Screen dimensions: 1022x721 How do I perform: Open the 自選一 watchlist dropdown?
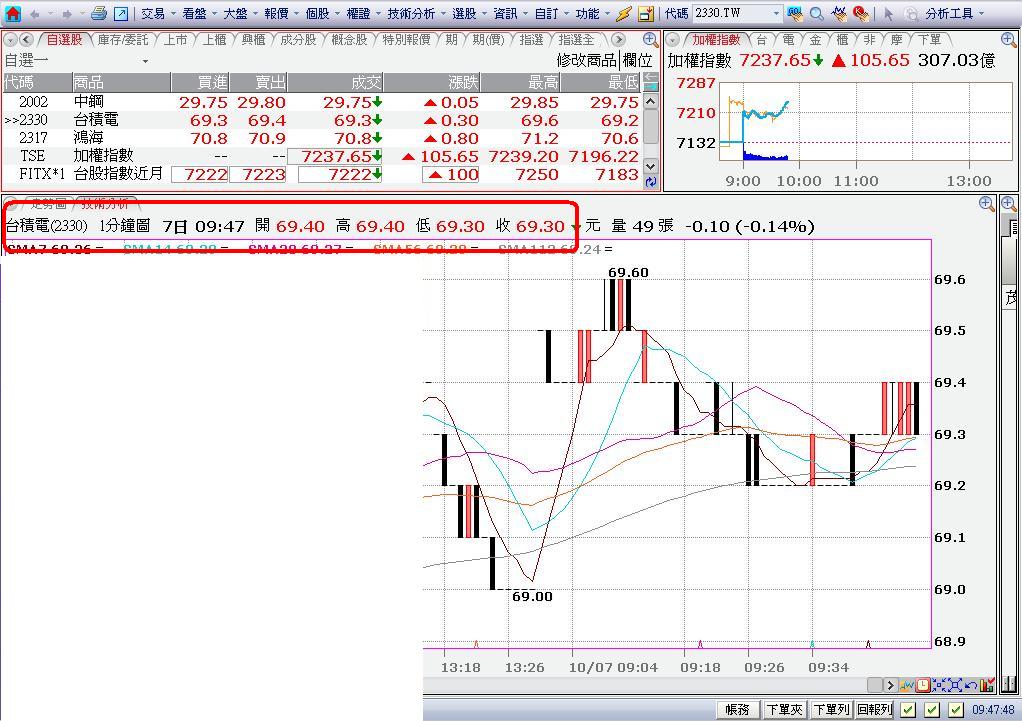[145, 61]
